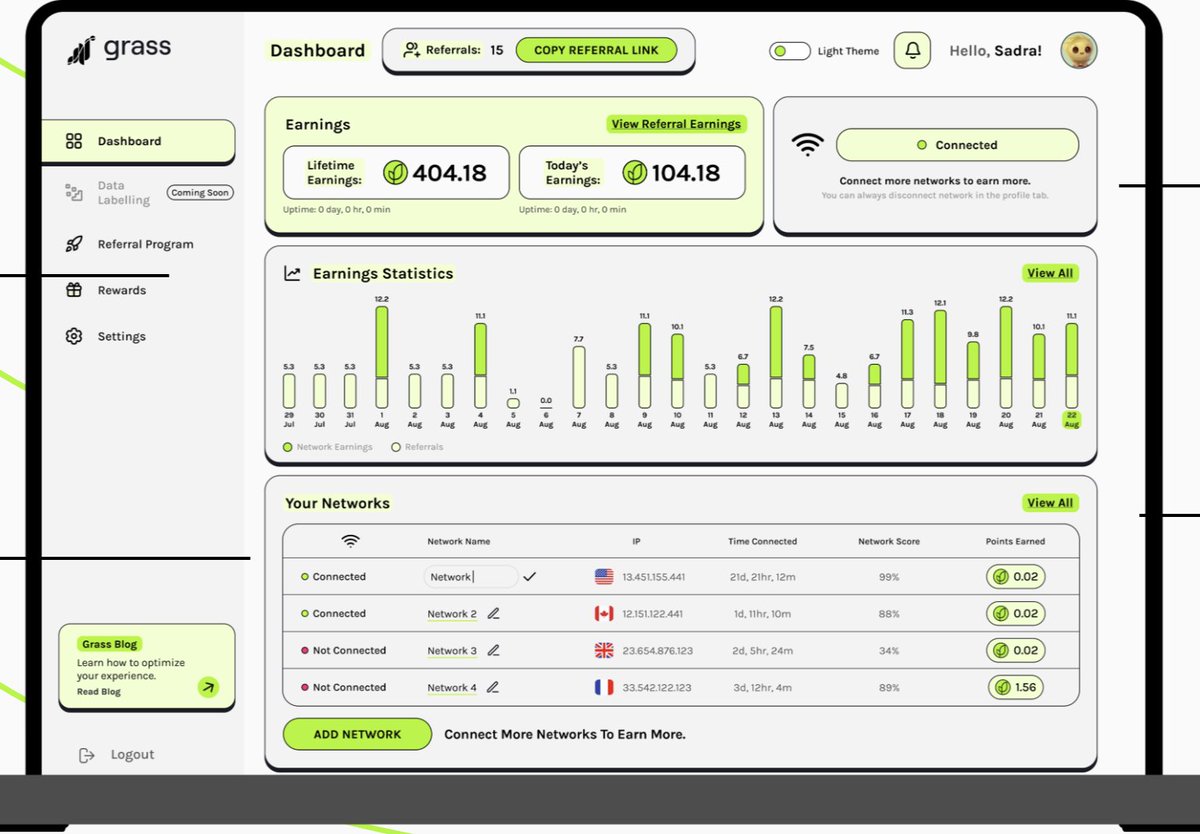Edit Network 4 name pencil icon
1200x834 pixels.
tap(493, 688)
